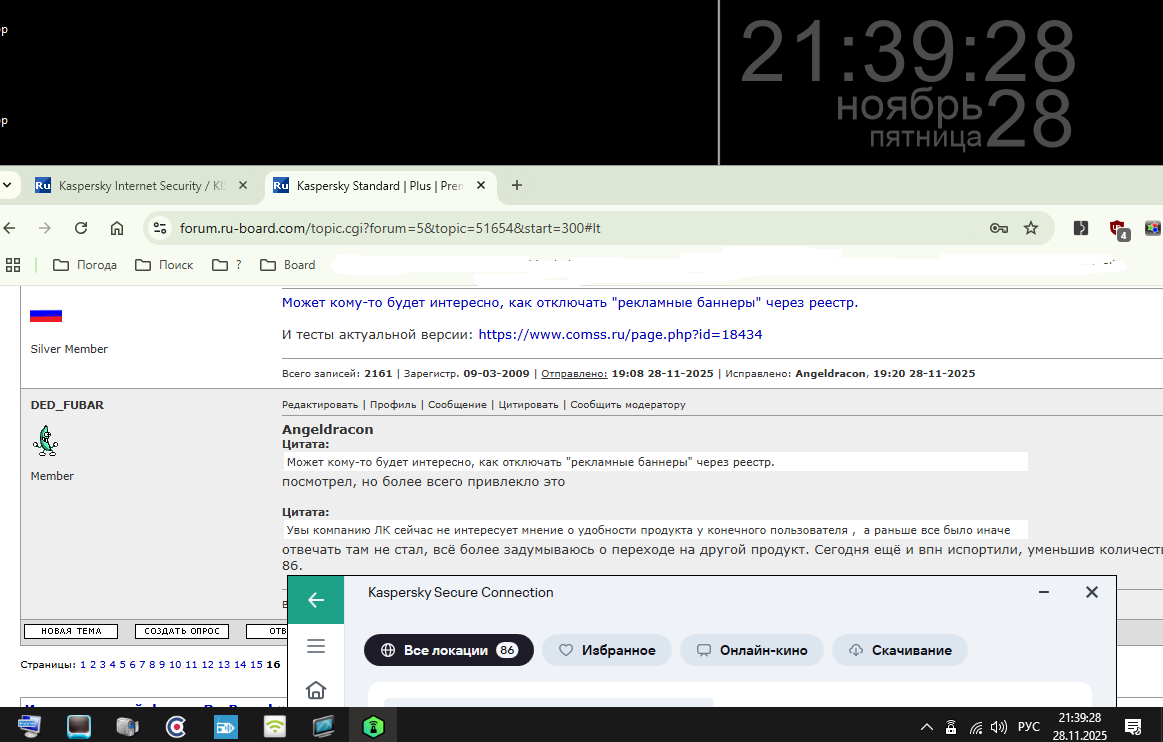Image resolution: width=1163 pixels, height=742 pixels.
Task: Select the Онлайн-кино filter
Action: point(751,650)
